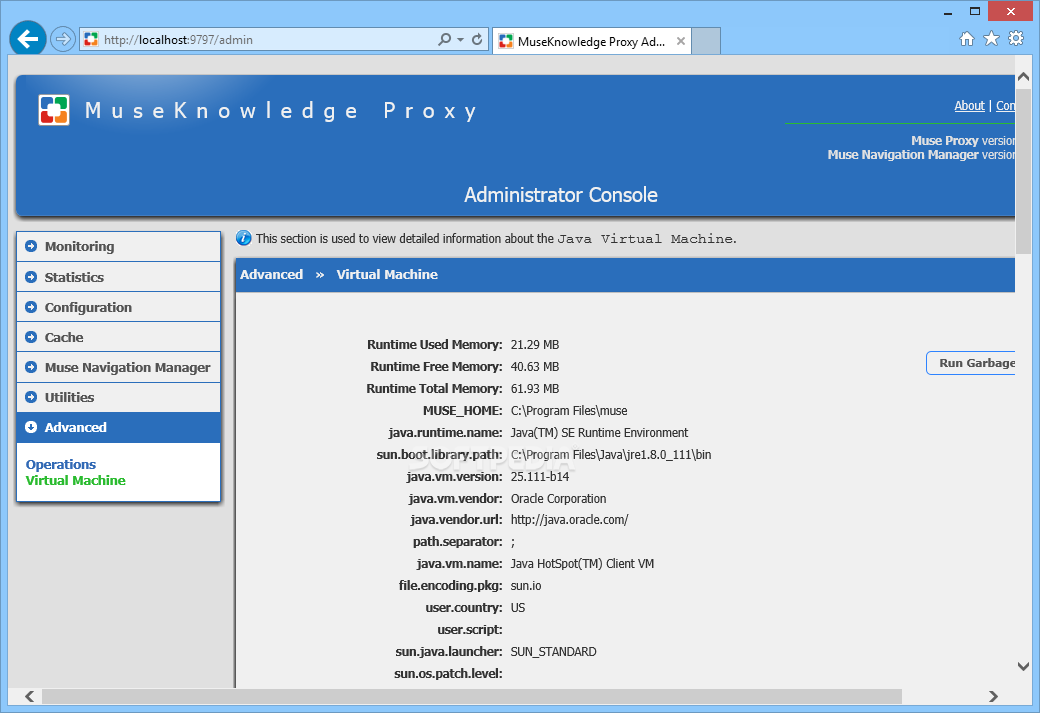This screenshot has width=1040, height=713.
Task: Click the sun.io encoding package value
Action: point(525,586)
